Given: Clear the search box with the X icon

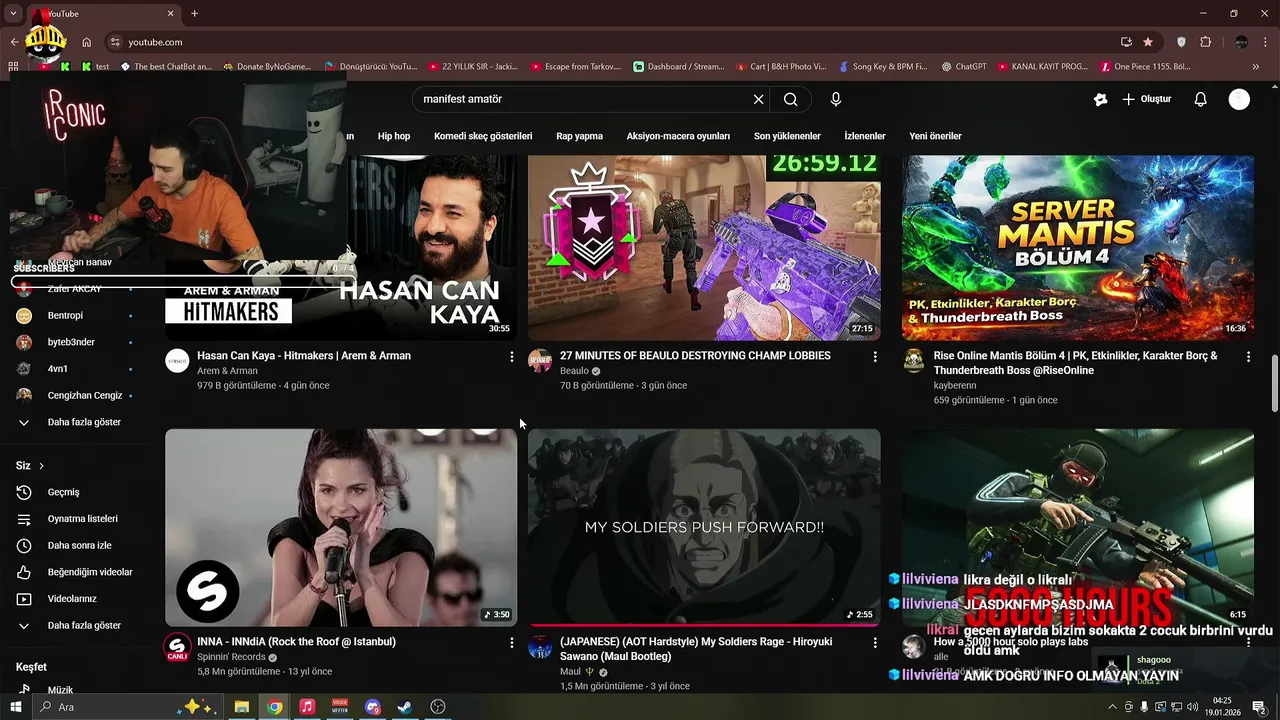Looking at the screenshot, I should point(758,99).
